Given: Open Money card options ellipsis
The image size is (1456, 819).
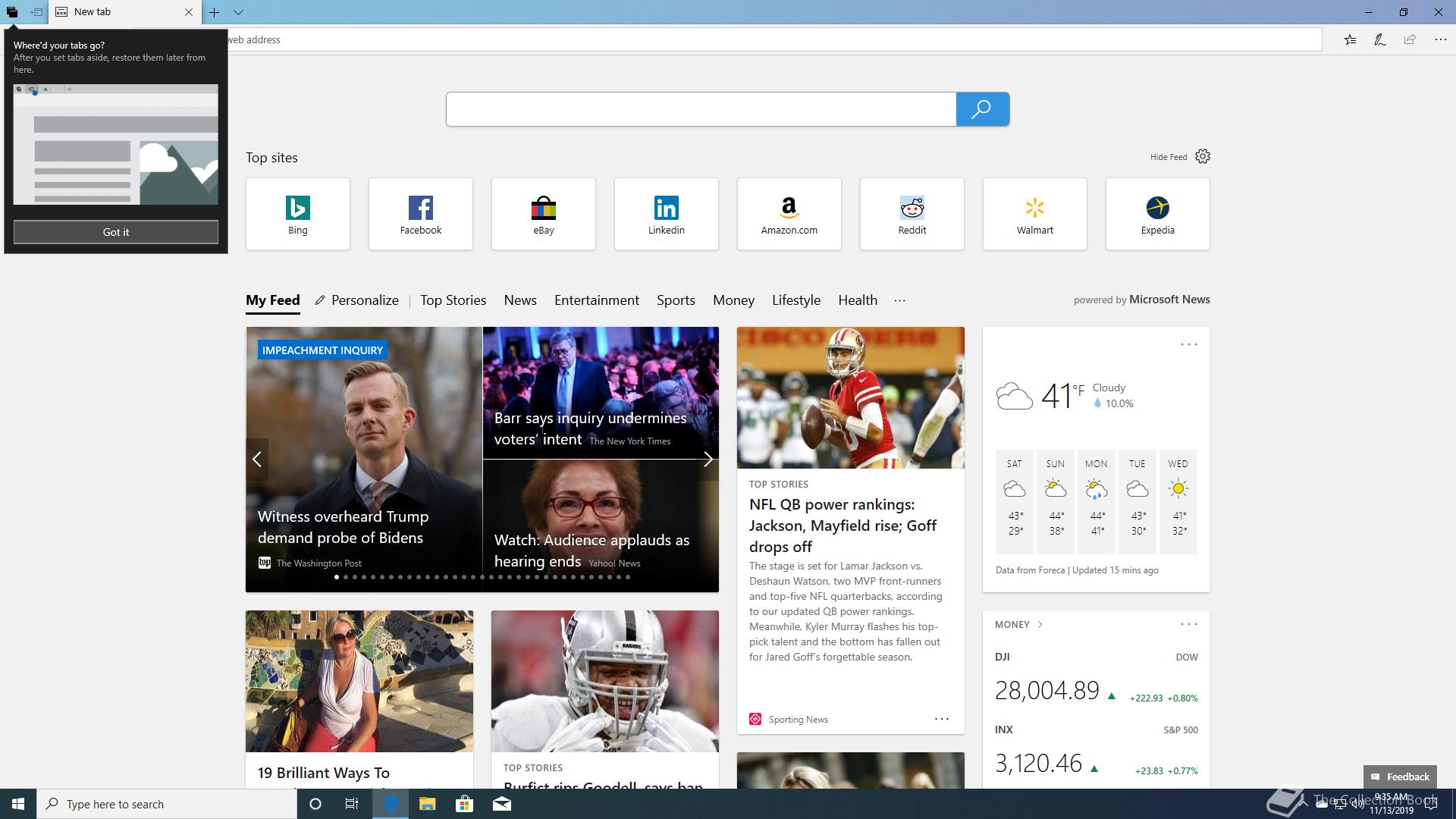Looking at the screenshot, I should 1189,624.
